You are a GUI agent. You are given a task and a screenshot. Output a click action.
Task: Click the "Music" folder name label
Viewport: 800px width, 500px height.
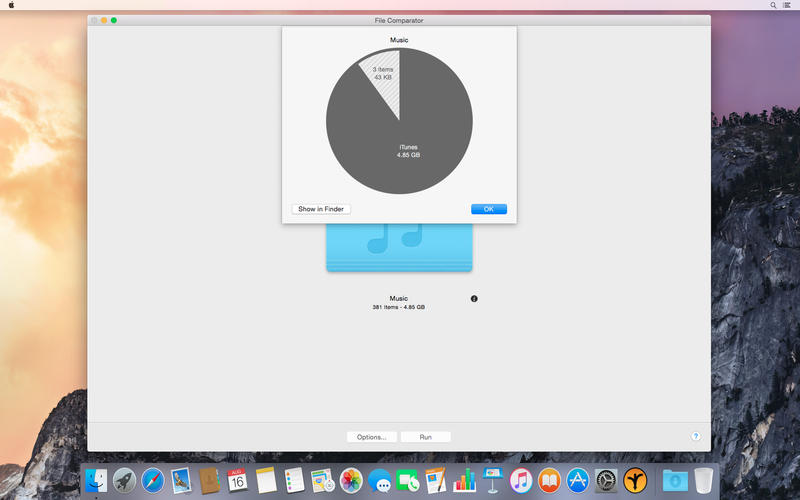[398, 298]
